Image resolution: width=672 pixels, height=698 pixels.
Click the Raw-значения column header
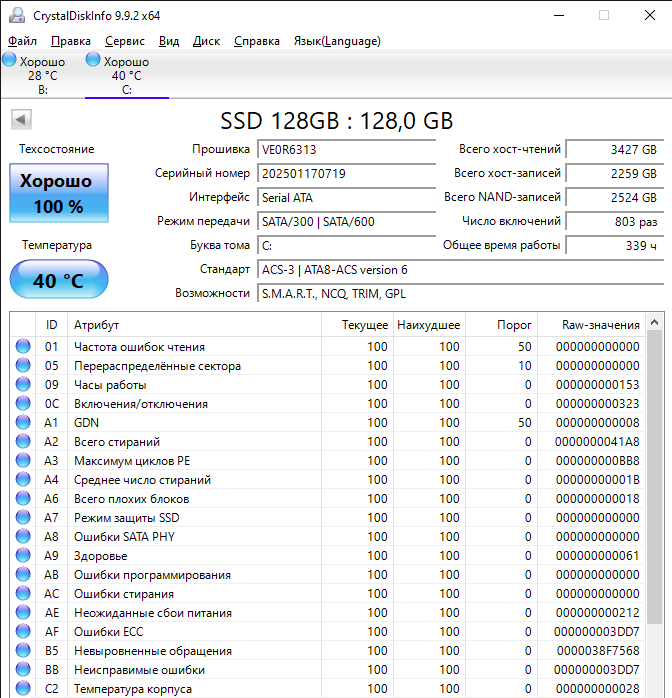click(x=591, y=325)
